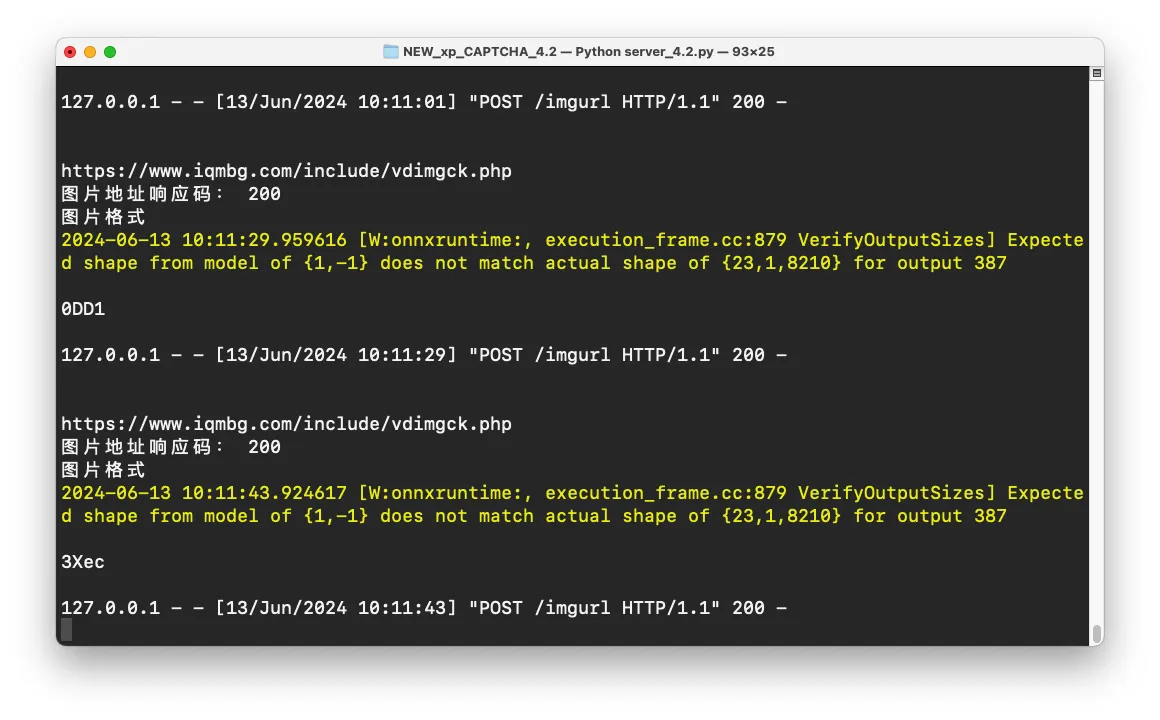This screenshot has width=1160, height=720.
Task: Click the terminal cursor block at the prompt
Action: (x=67, y=629)
